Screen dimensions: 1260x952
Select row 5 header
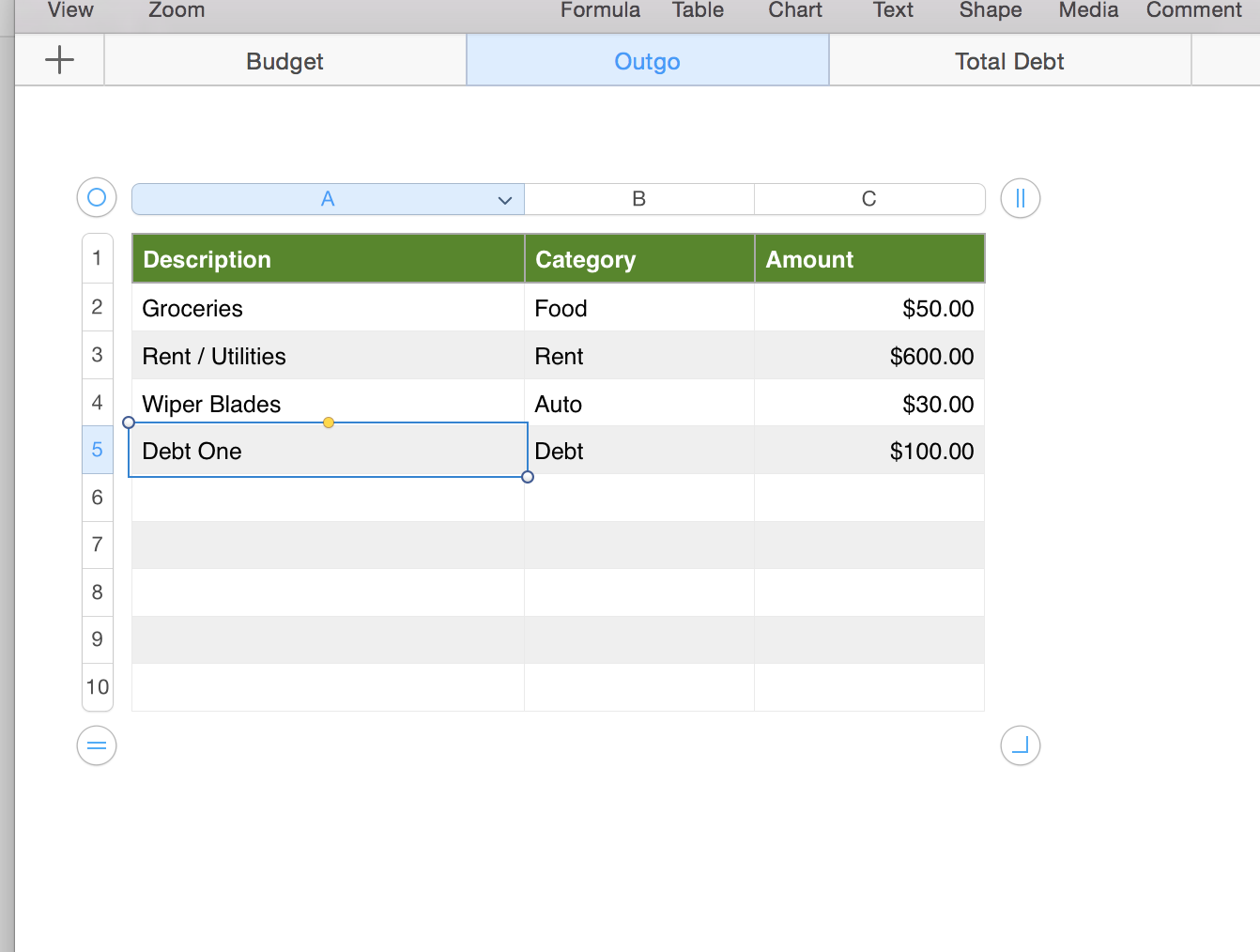[x=98, y=450]
